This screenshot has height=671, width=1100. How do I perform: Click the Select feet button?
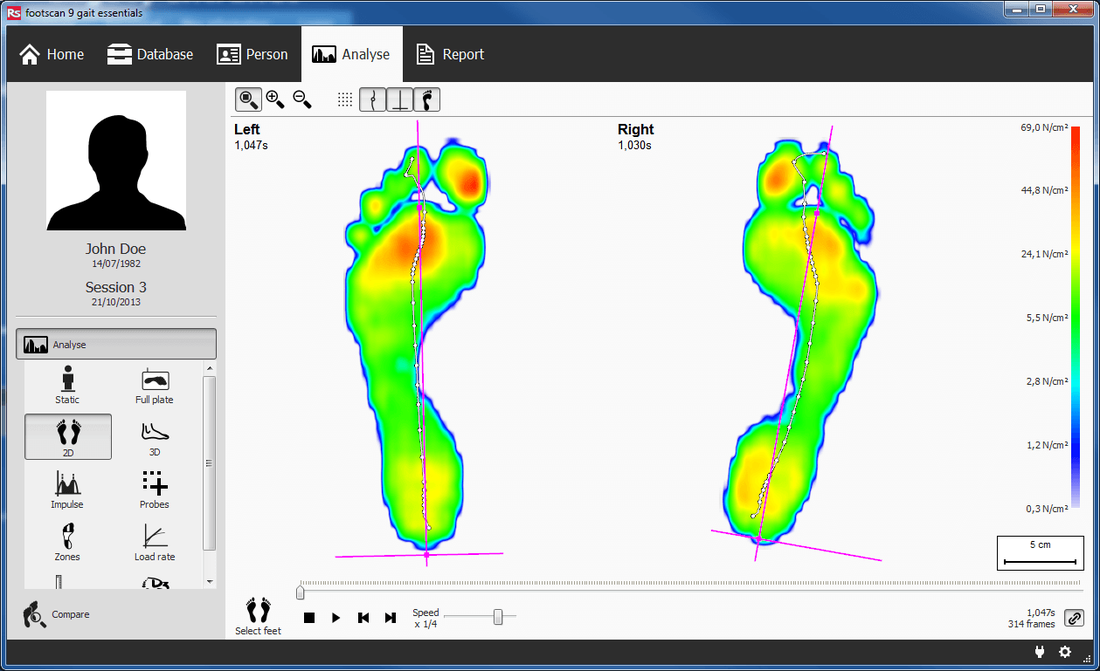[x=258, y=616]
